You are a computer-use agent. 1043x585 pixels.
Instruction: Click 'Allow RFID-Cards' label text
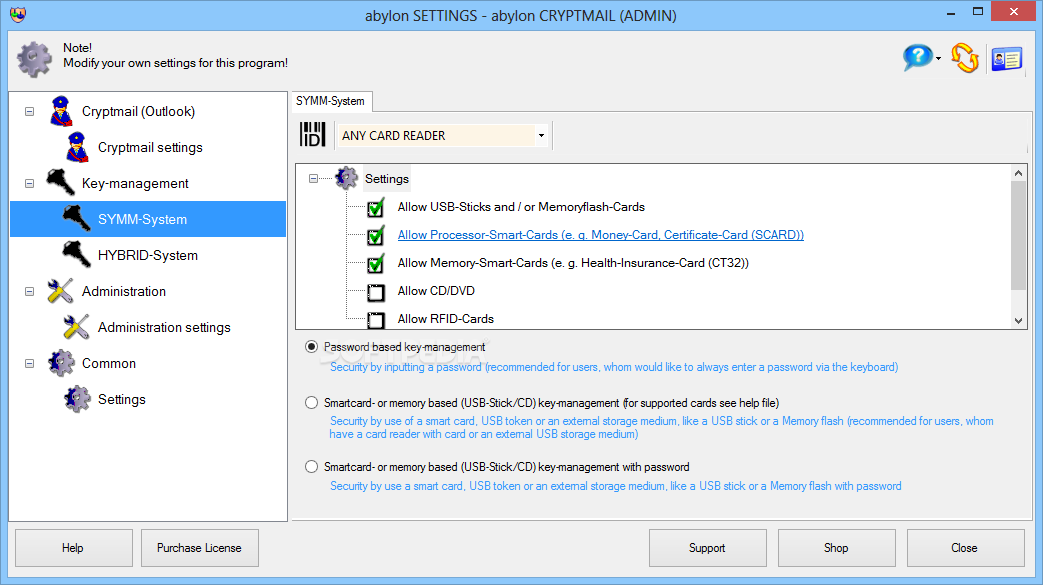[446, 319]
